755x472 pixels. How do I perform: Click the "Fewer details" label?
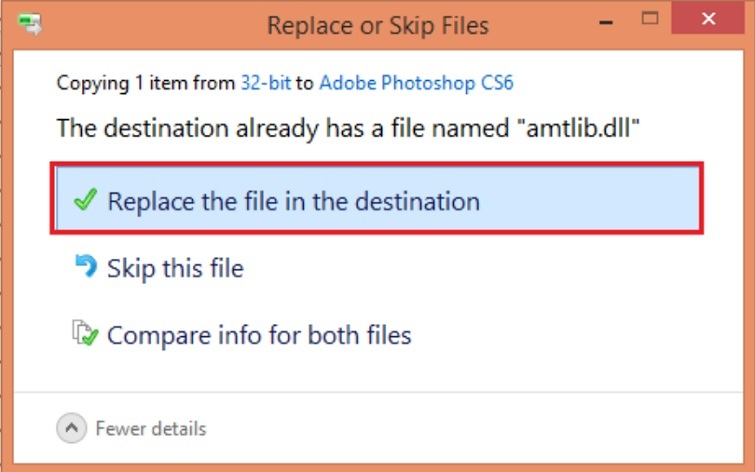[x=150, y=429]
